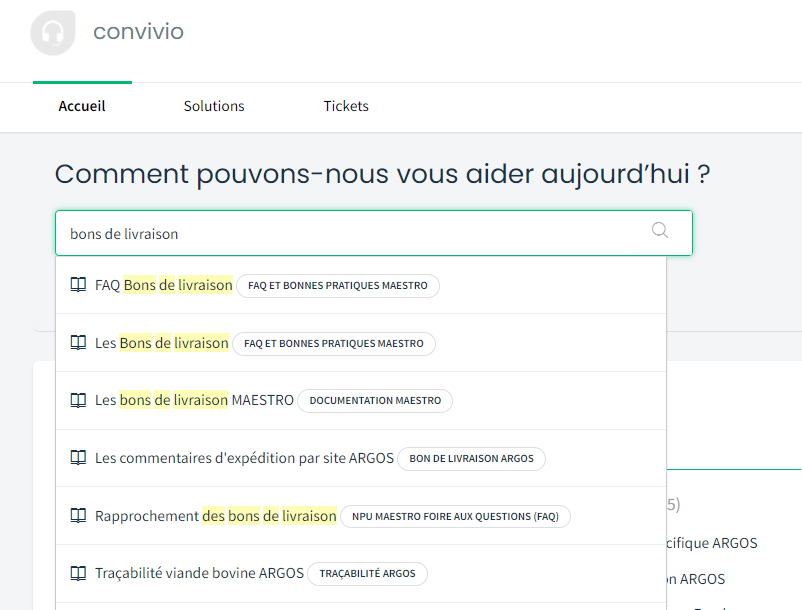Click the book icon beside Traçabilité viande bovine
Image resolution: width=802 pixels, height=610 pixels.
coord(78,573)
